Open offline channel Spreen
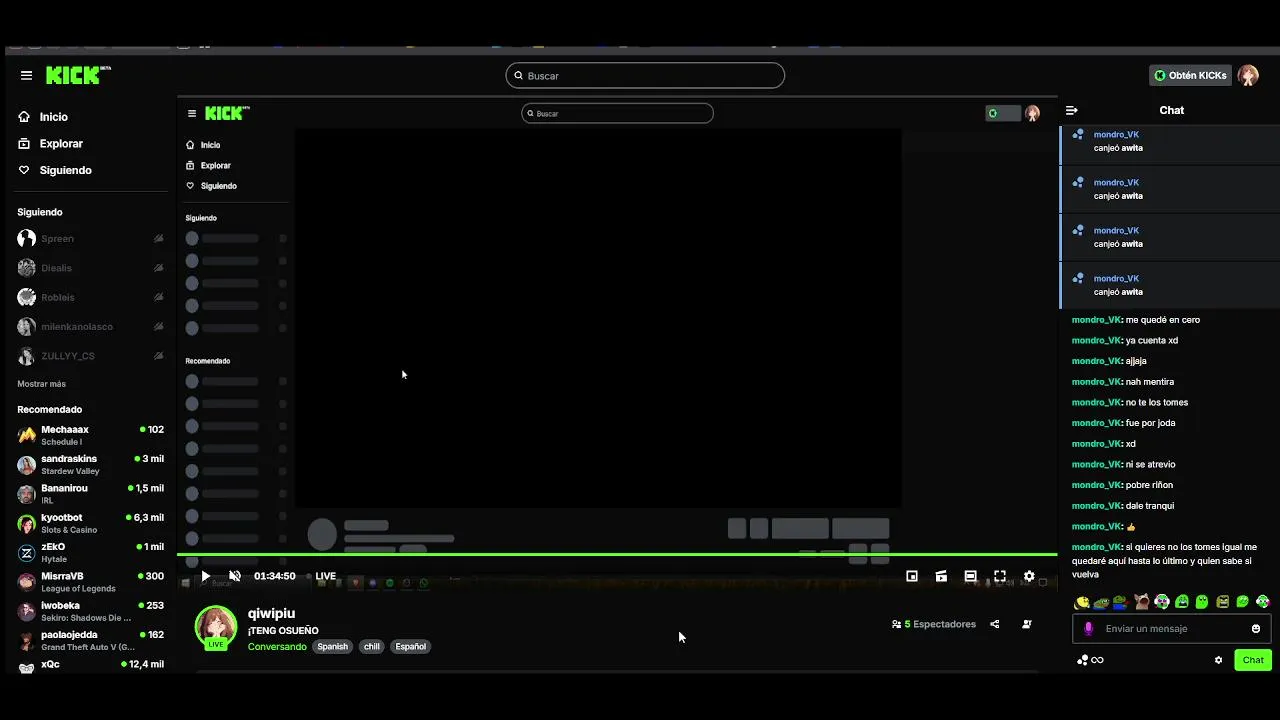1280x720 pixels. 90,239
